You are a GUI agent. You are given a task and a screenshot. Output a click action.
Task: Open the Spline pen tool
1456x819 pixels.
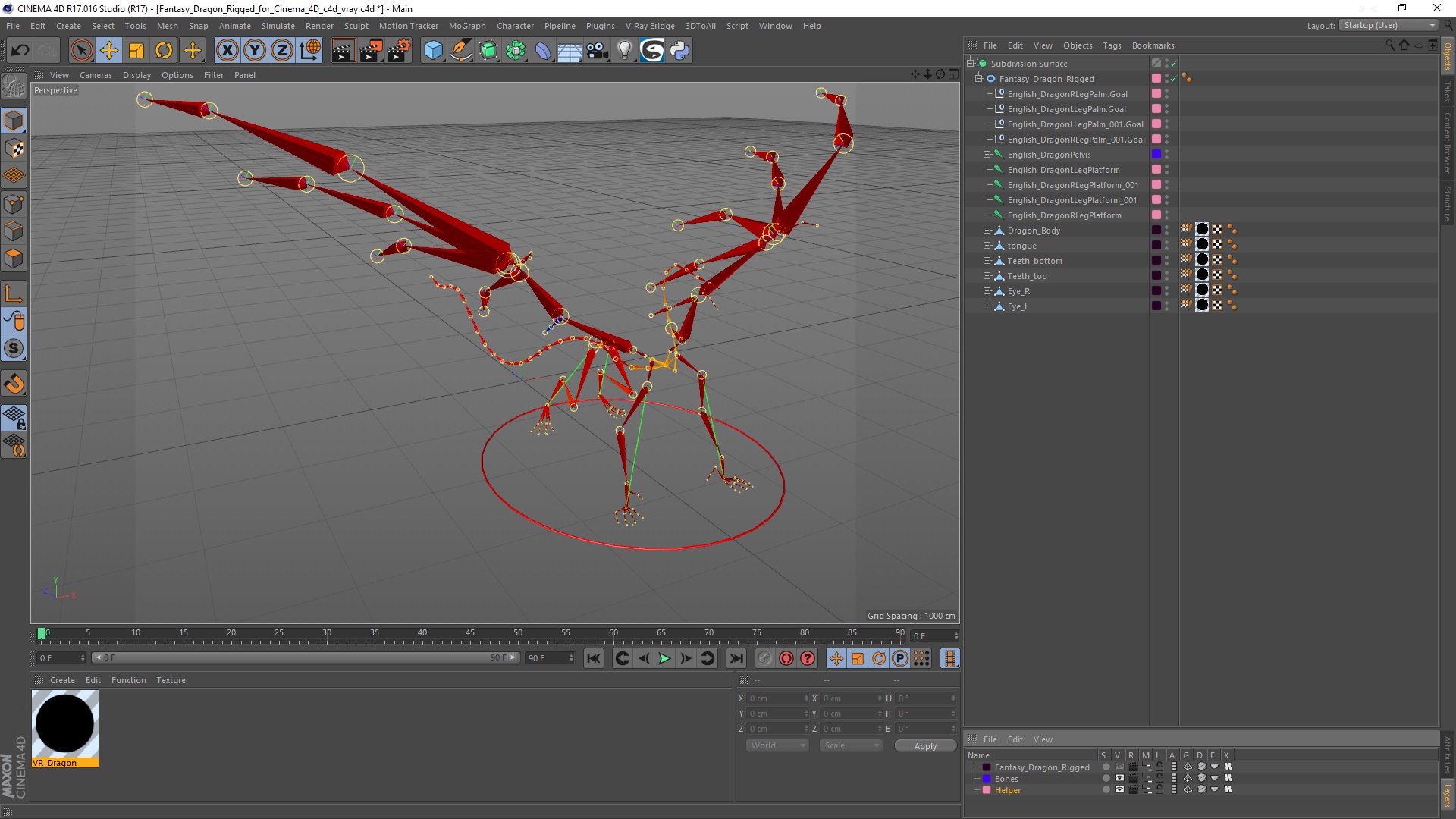461,51
